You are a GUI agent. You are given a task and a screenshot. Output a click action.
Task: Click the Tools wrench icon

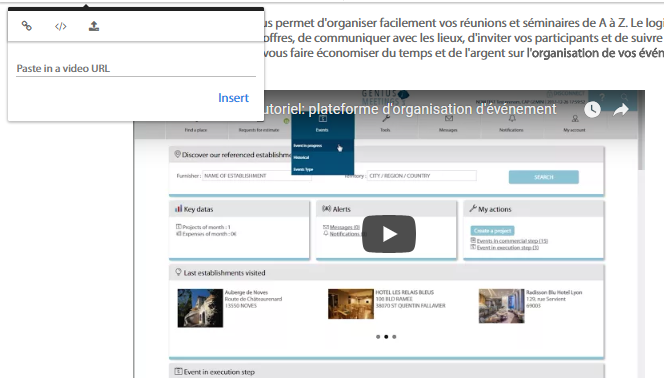(x=385, y=119)
